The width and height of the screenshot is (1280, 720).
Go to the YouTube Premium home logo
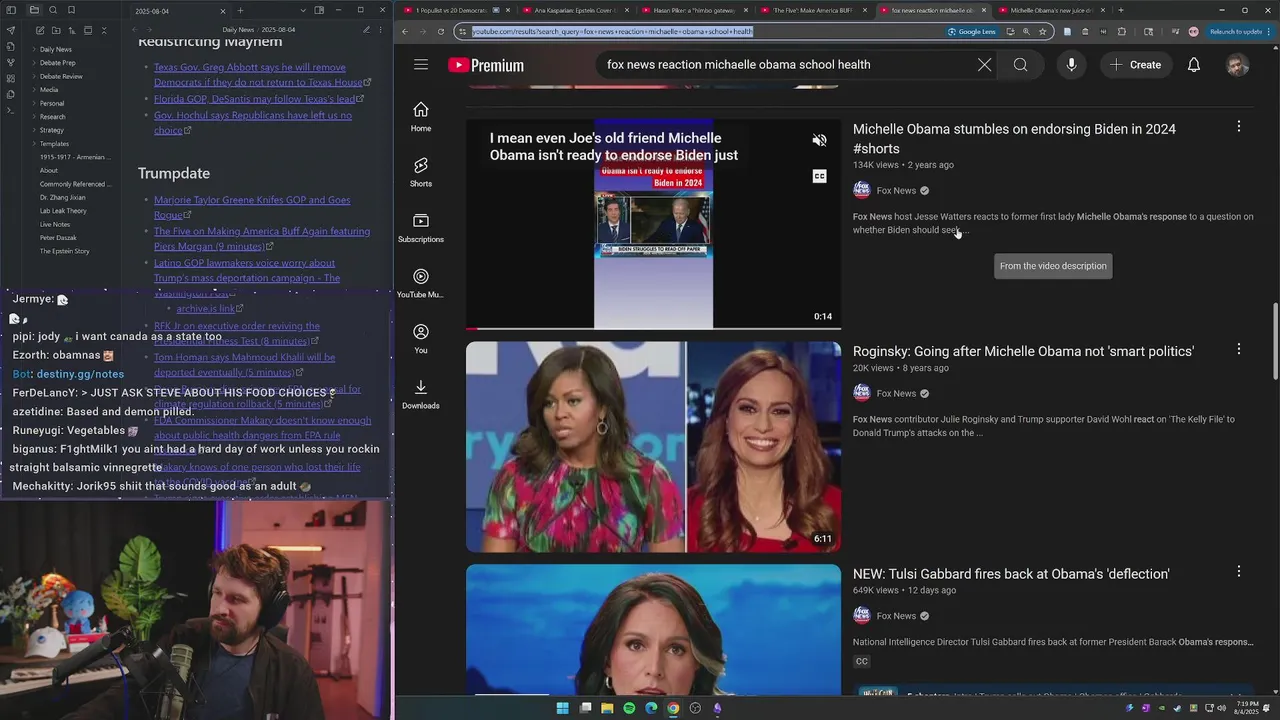pos(486,65)
